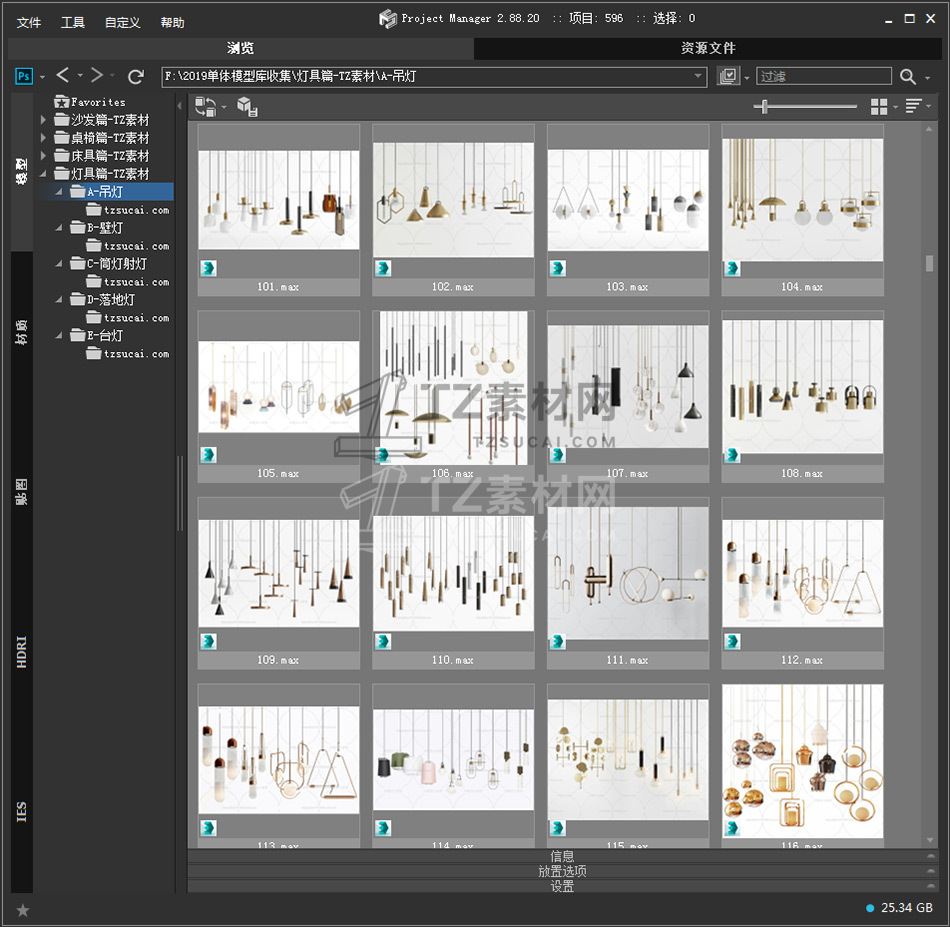The width and height of the screenshot is (950, 927).
Task: Expand the 沙发篇-TZ素材 folder
Action: tap(43, 120)
